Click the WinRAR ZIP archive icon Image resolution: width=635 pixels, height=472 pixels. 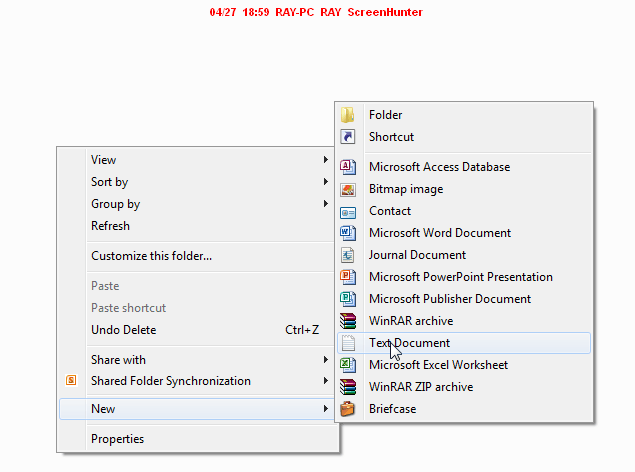click(x=347, y=387)
